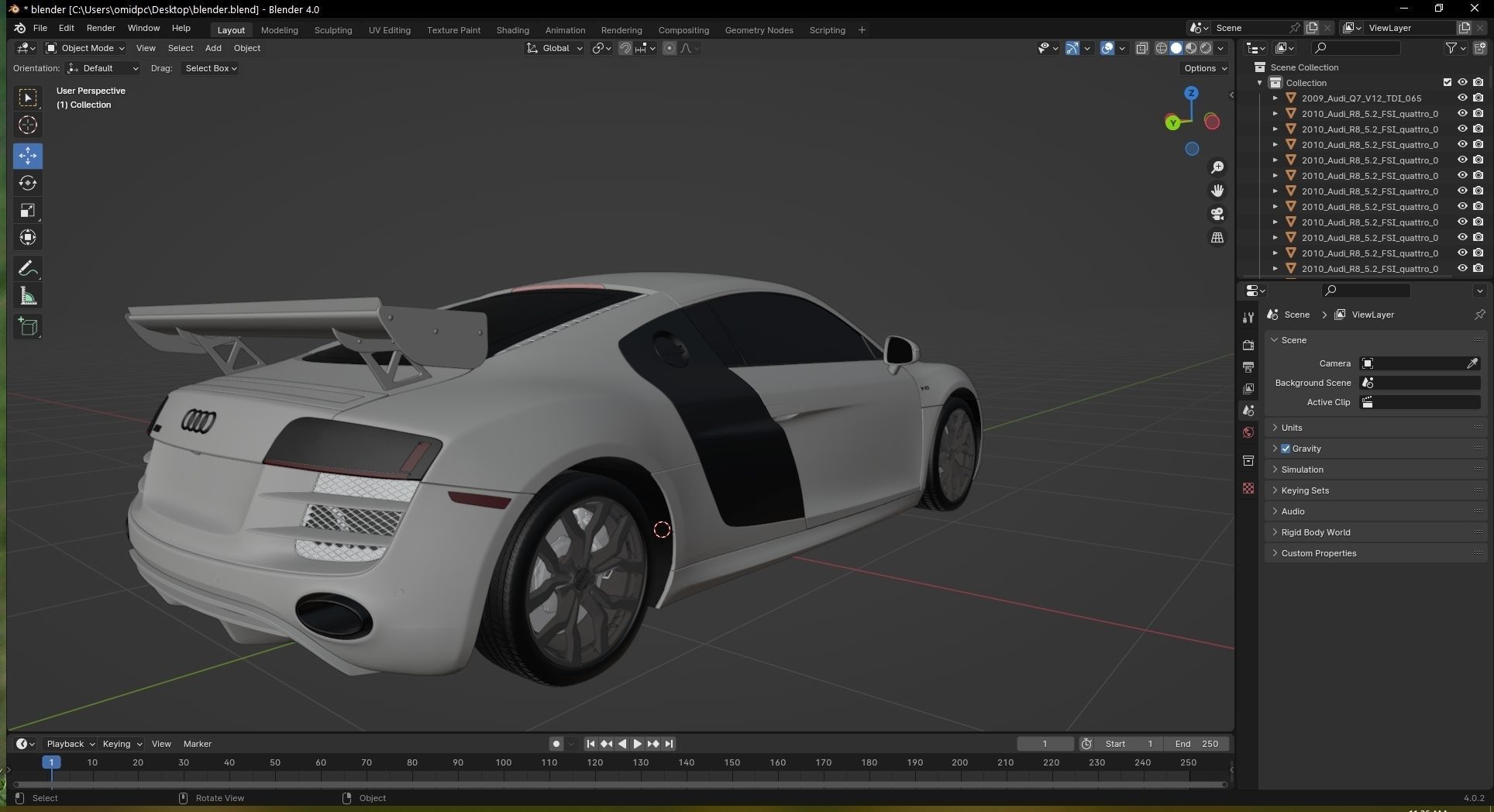Viewport: 1494px width, 812px height.
Task: Hide the Collection in viewport
Action: [x=1462, y=83]
